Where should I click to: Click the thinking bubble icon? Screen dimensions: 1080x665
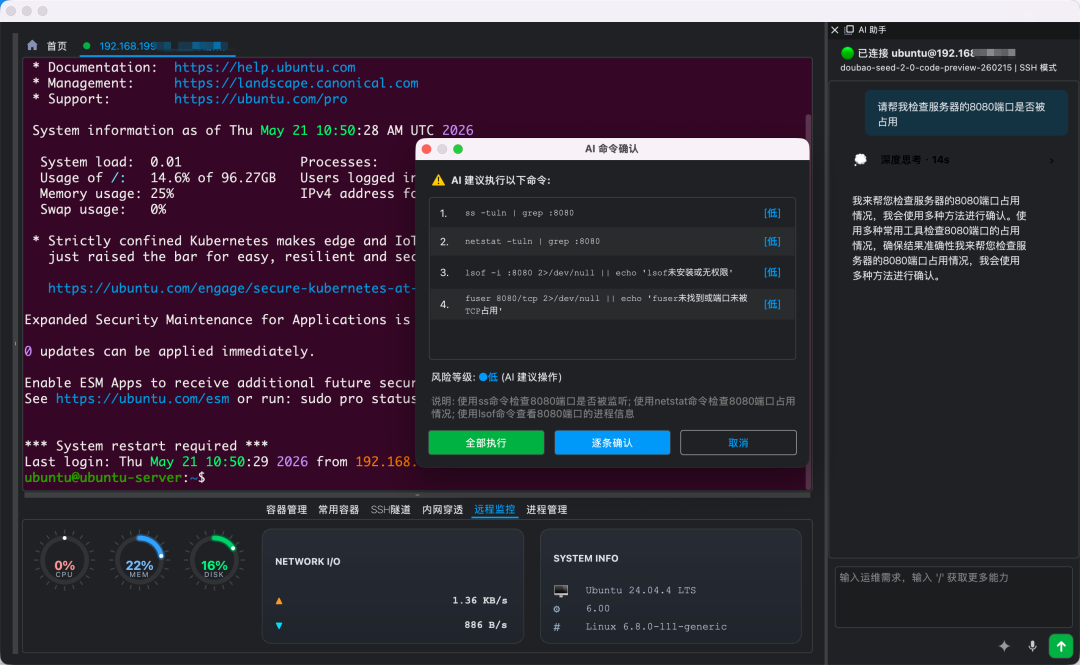860,160
